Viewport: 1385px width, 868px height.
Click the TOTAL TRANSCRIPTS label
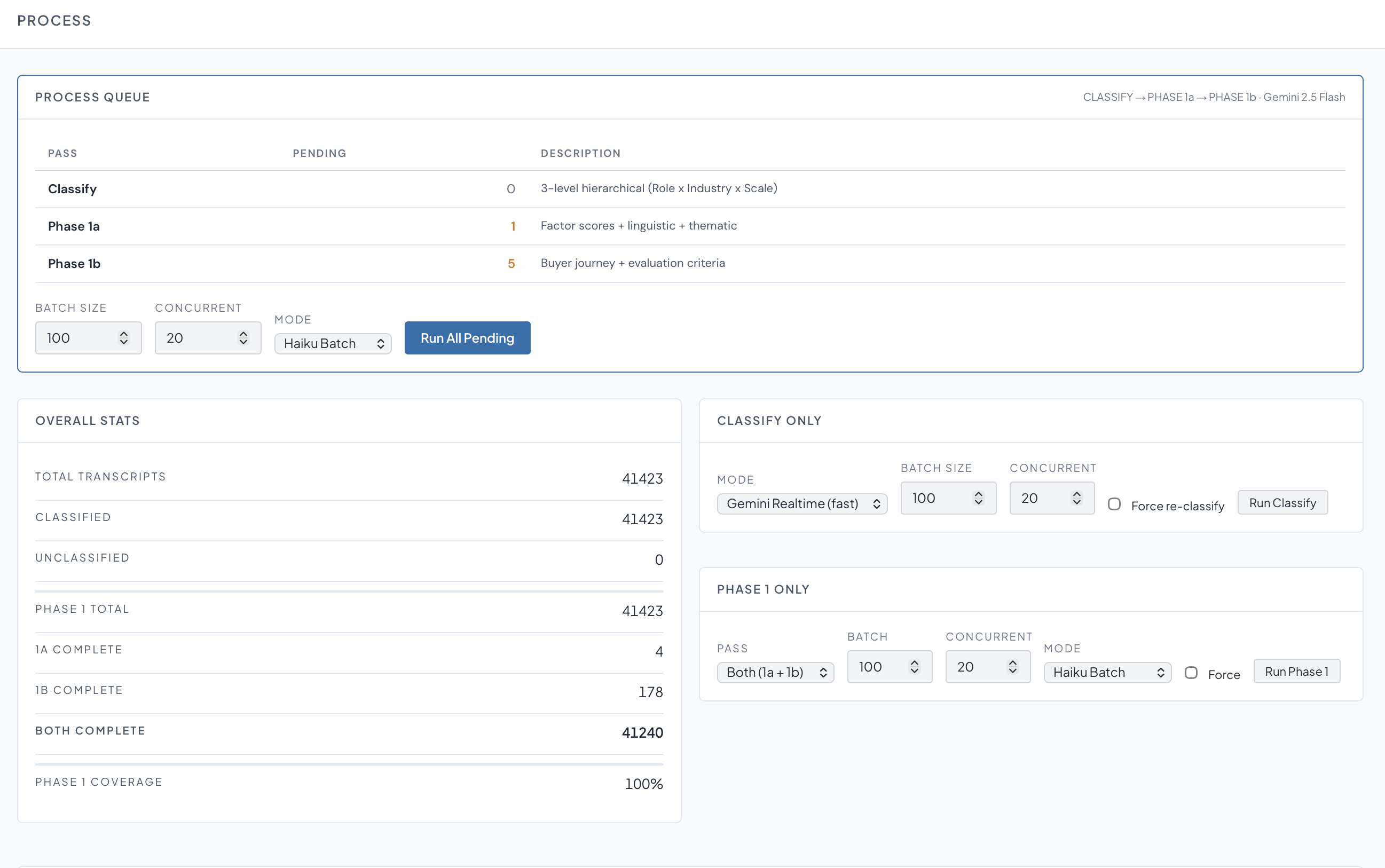(100, 477)
